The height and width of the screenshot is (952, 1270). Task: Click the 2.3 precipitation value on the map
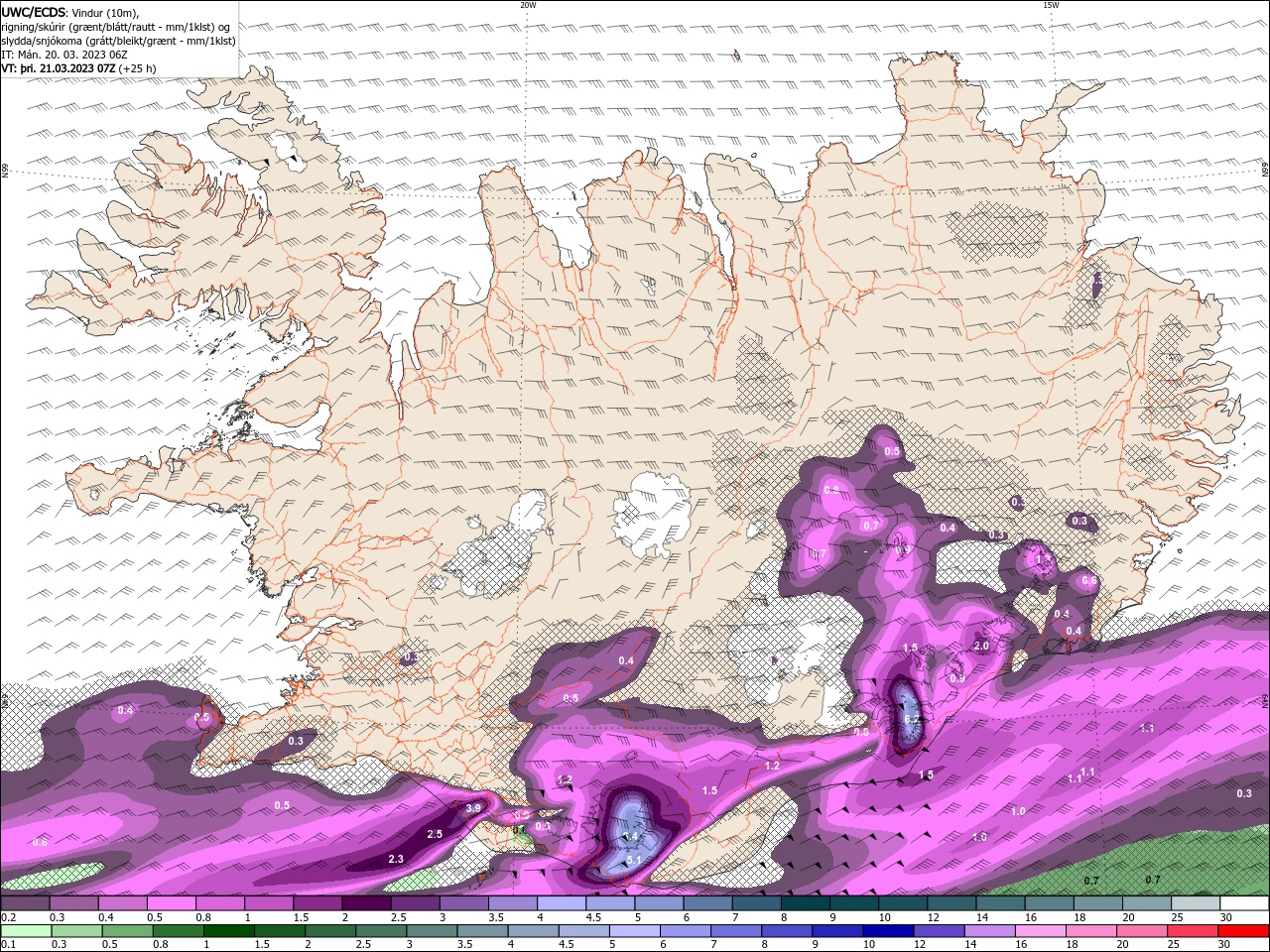click(x=396, y=859)
